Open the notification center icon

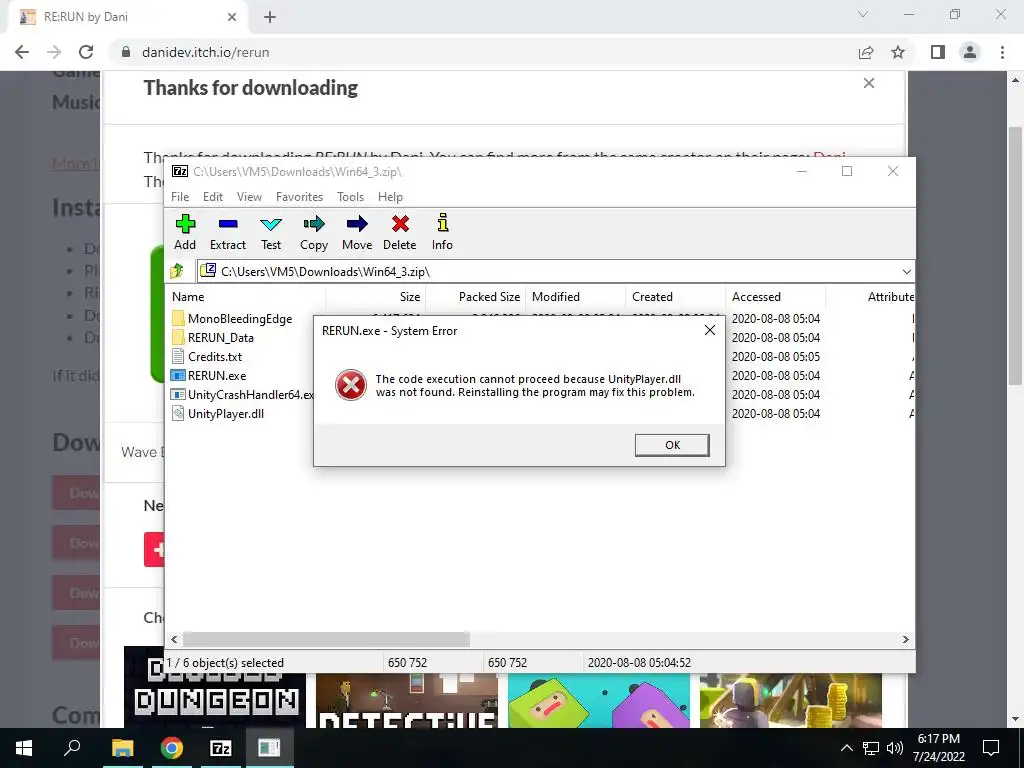991,748
